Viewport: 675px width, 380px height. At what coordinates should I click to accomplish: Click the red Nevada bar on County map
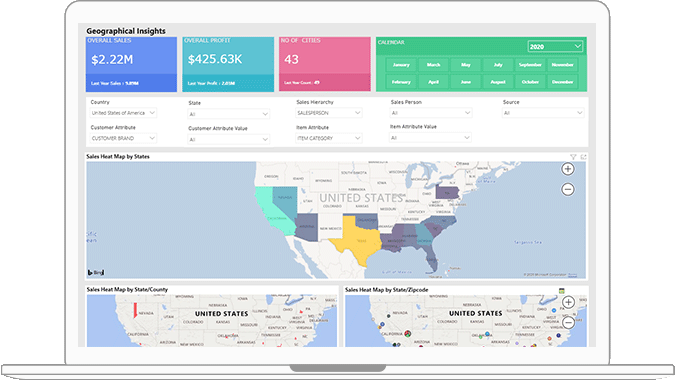click(x=135, y=310)
